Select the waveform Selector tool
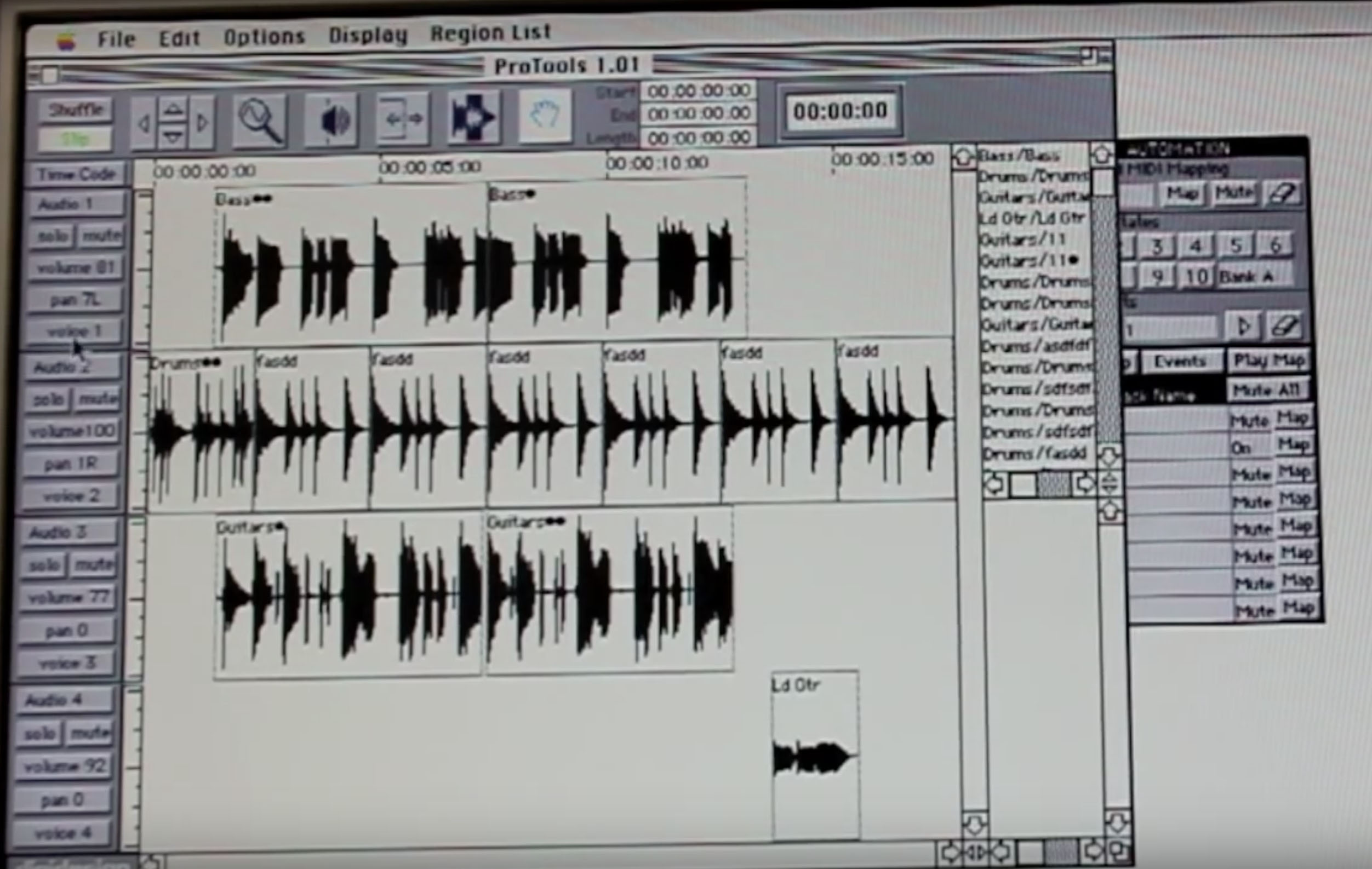 [x=473, y=118]
